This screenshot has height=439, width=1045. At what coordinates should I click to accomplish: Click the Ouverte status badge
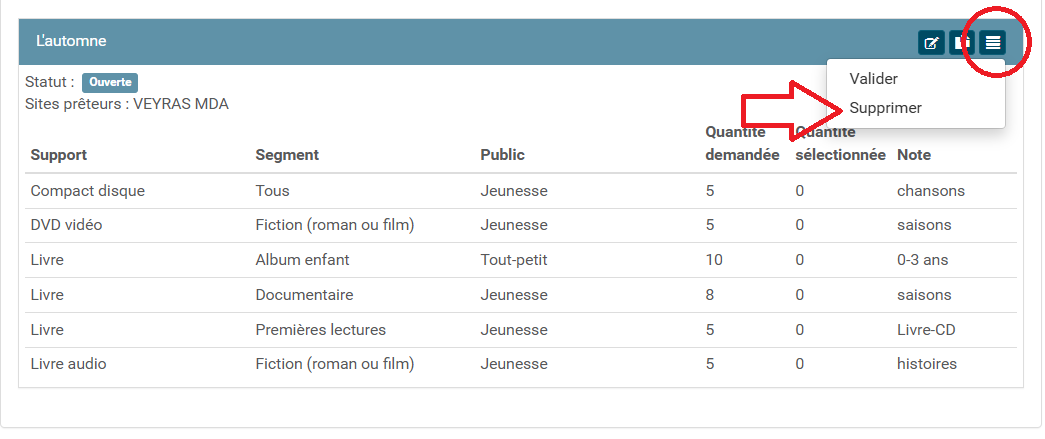tap(109, 82)
